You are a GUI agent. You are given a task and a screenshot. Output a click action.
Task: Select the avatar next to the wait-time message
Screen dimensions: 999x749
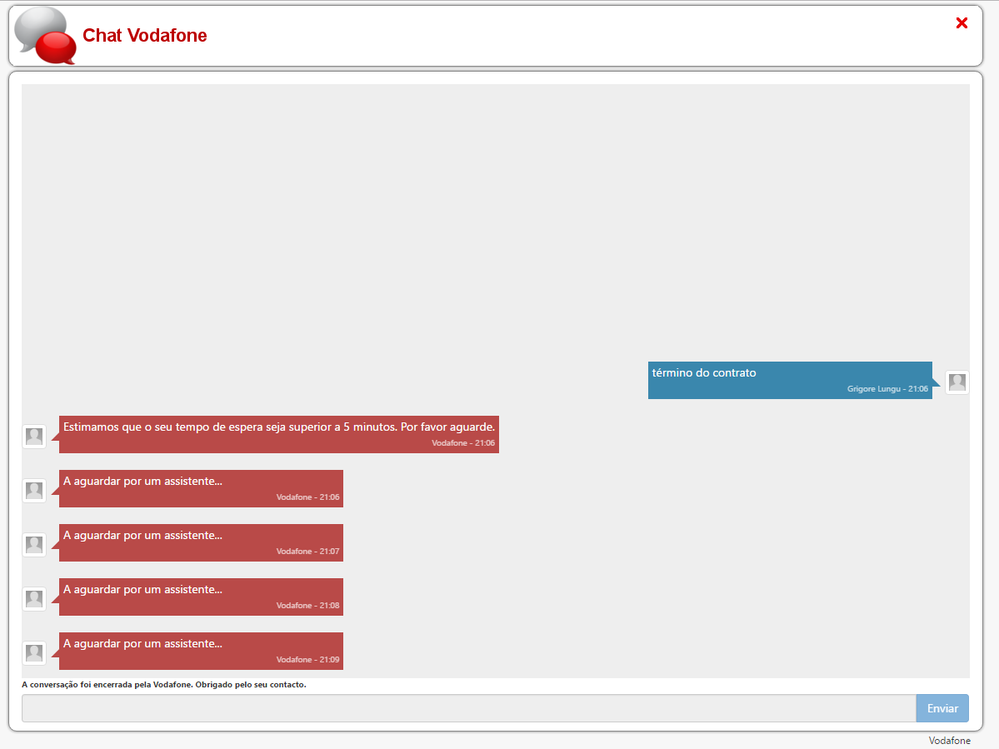coord(34,436)
